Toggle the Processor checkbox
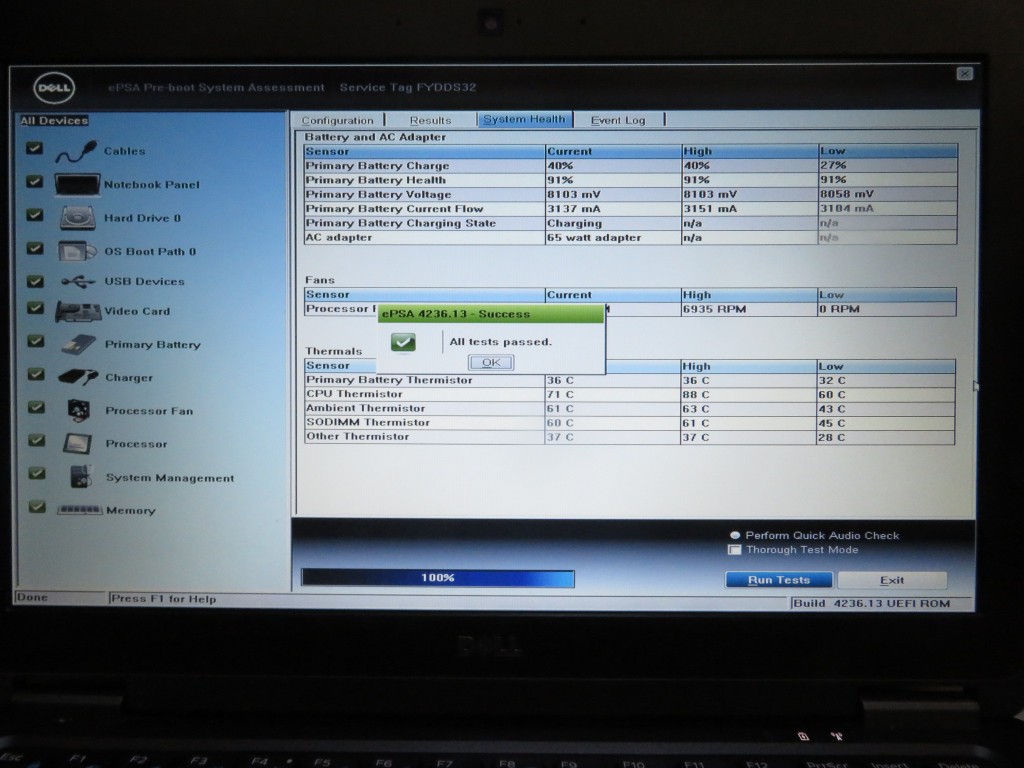Screen dimensions: 1024x768 pyautogui.click(x=37, y=440)
